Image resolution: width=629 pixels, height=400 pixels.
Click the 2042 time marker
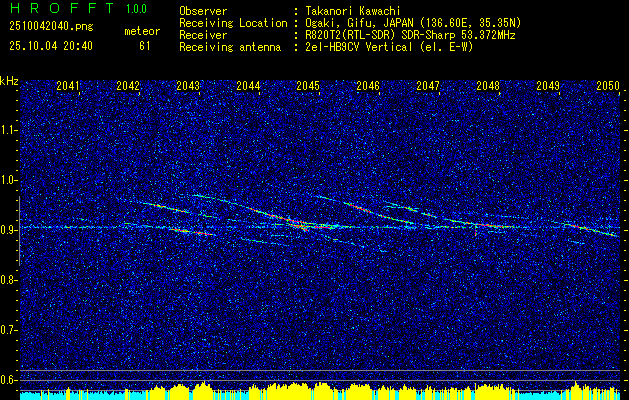click(128, 86)
